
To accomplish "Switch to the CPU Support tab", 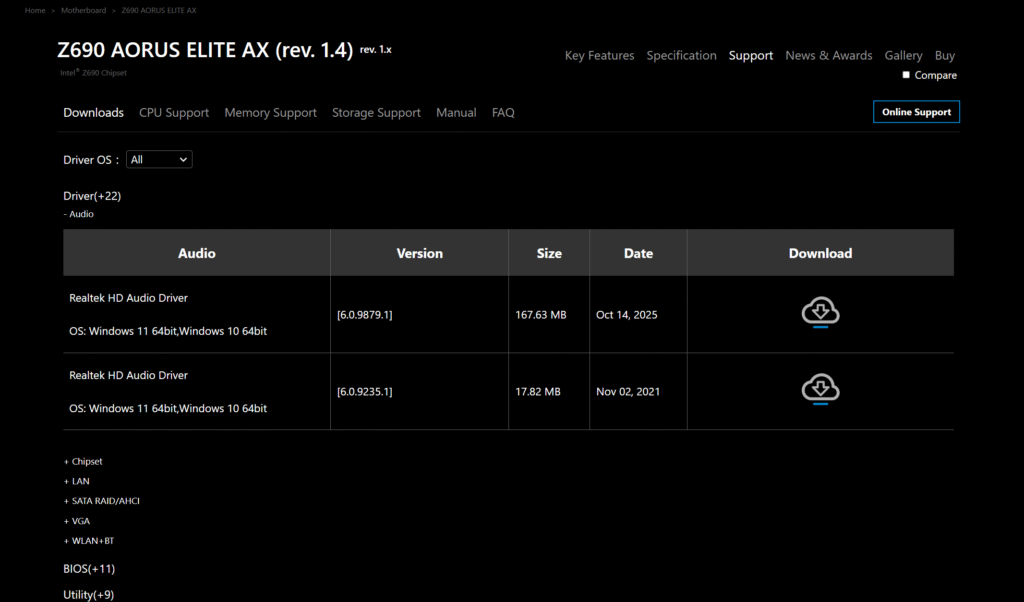I will [x=174, y=113].
